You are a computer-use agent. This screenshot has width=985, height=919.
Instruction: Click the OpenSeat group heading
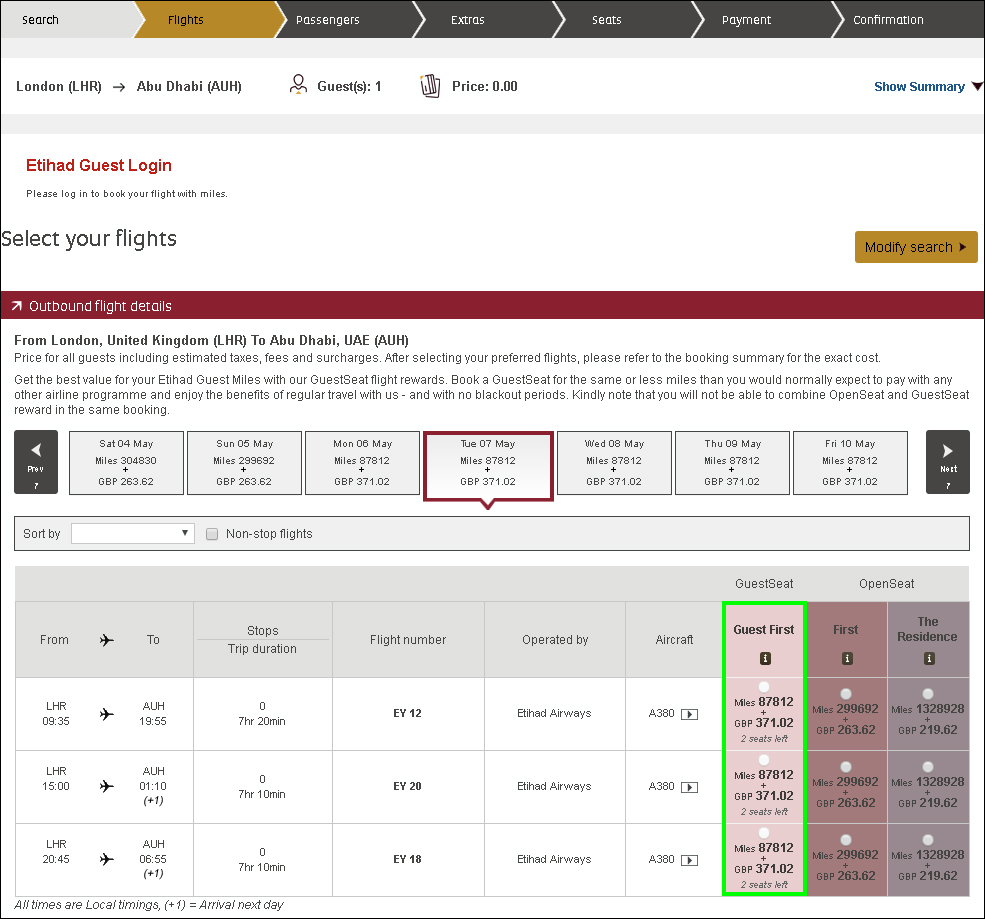tap(887, 584)
